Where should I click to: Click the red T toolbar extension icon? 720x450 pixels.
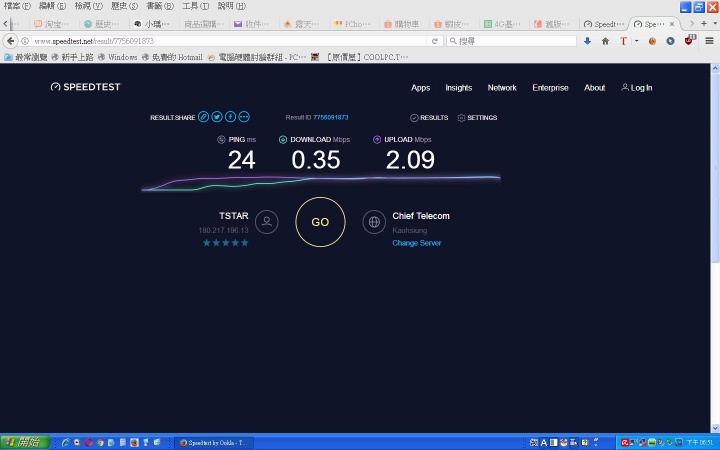tap(623, 41)
